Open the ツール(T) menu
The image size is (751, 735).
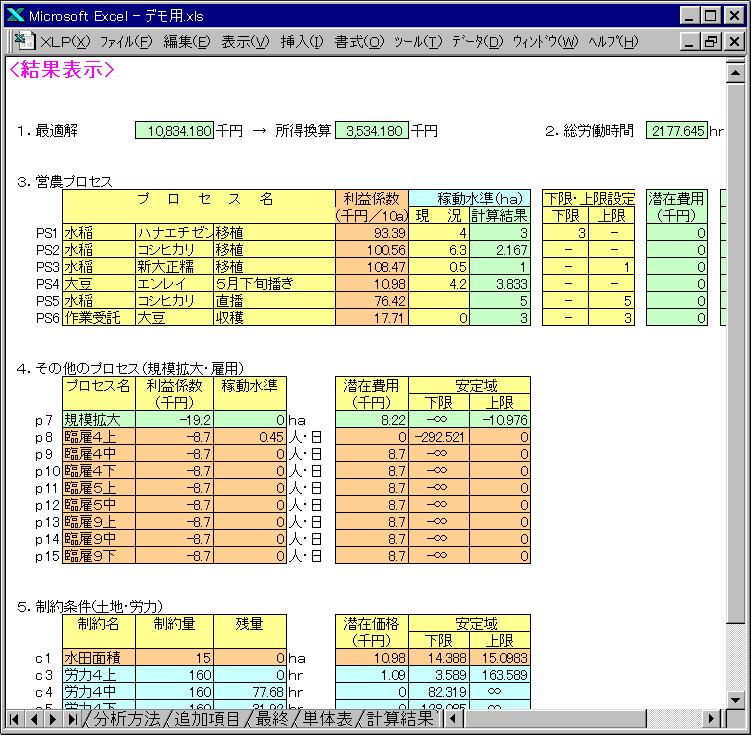(x=418, y=41)
